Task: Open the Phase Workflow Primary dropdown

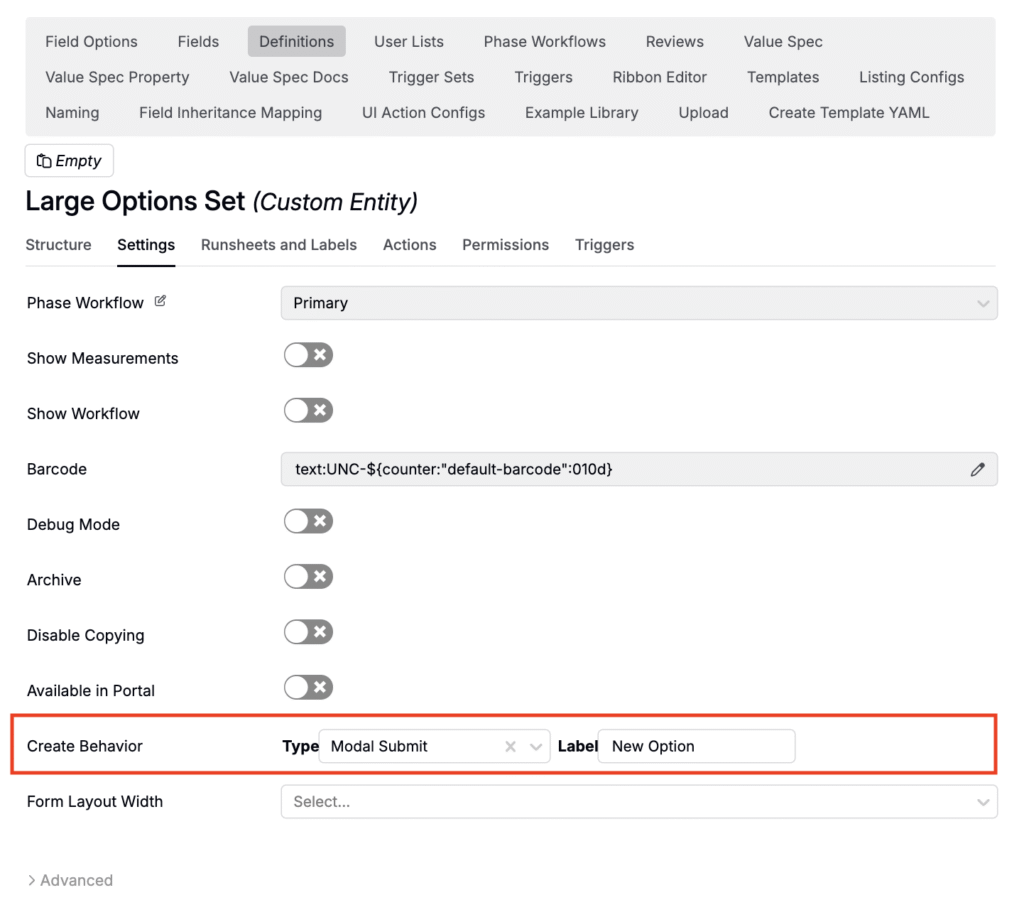Action: 638,303
